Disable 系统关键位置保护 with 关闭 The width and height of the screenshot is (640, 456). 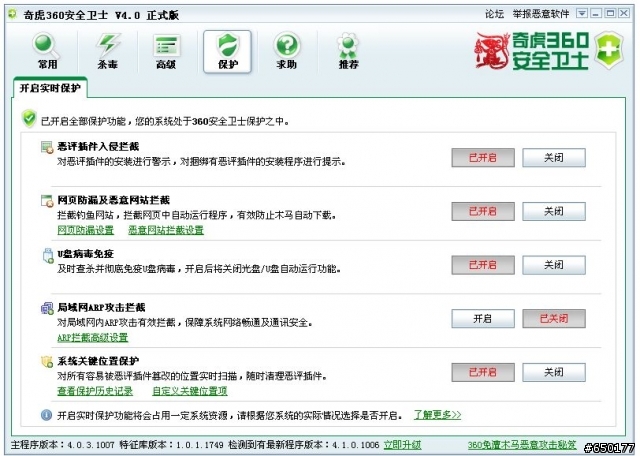point(554,372)
